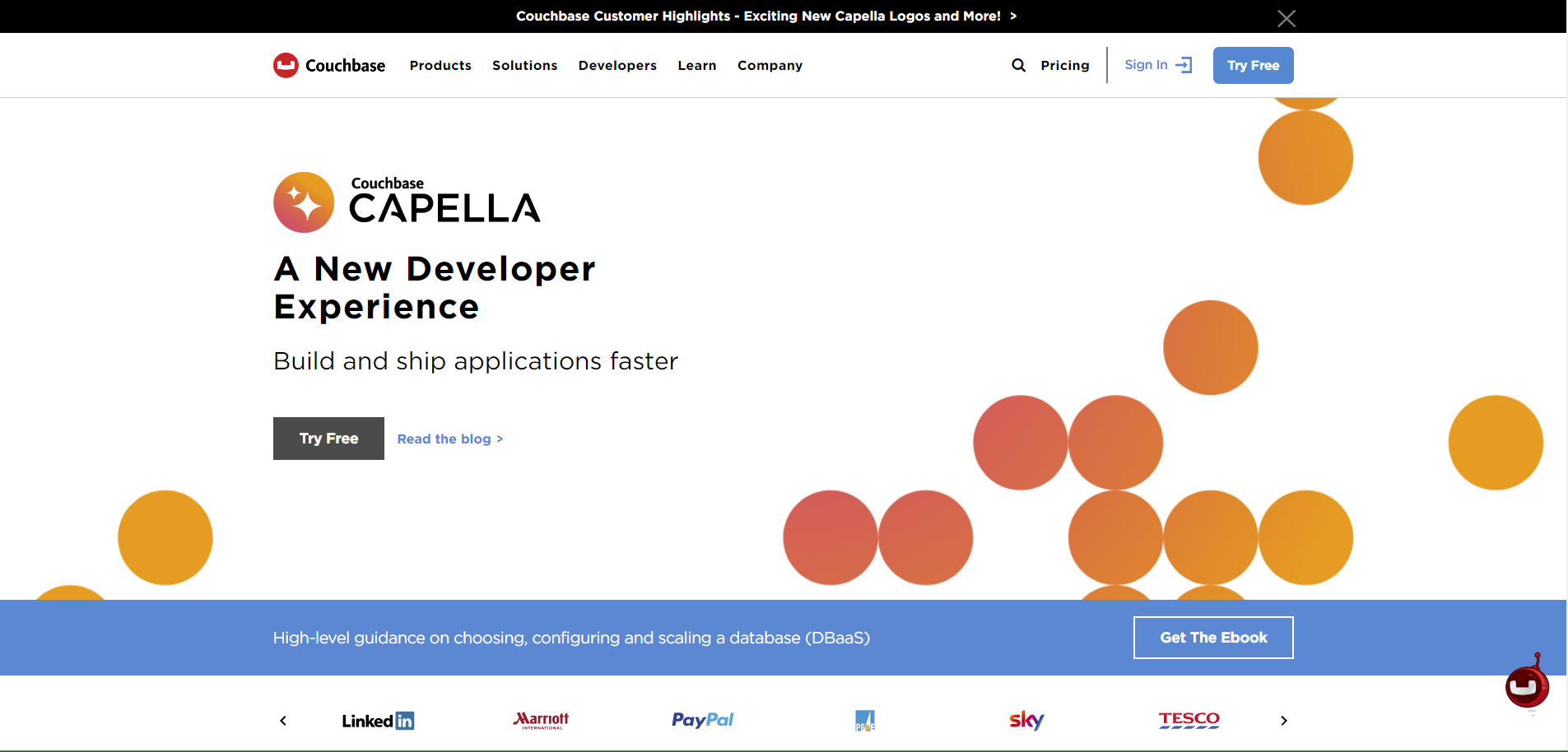1568x752 pixels.
Task: Open the Company menu
Action: tap(770, 65)
